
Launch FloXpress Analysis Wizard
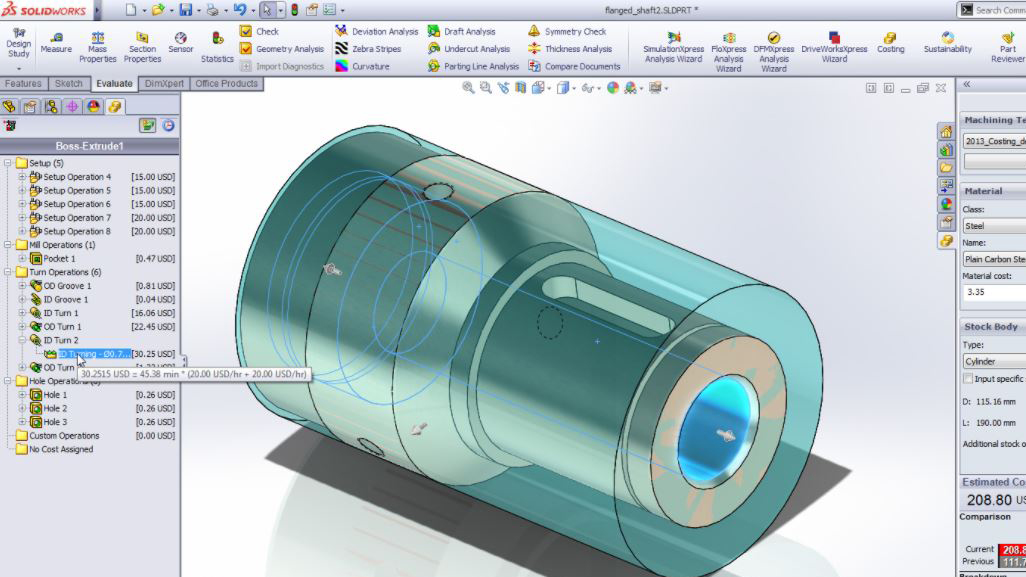click(x=728, y=51)
